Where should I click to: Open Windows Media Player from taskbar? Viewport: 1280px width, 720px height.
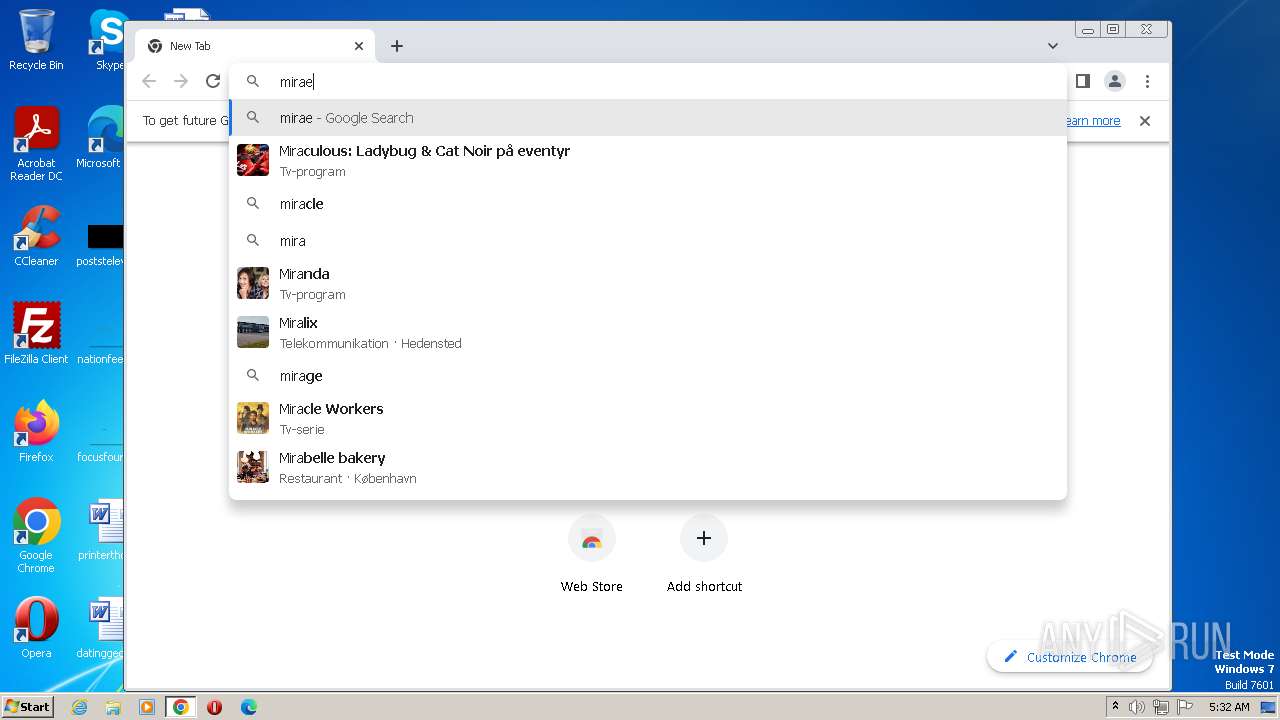147,707
